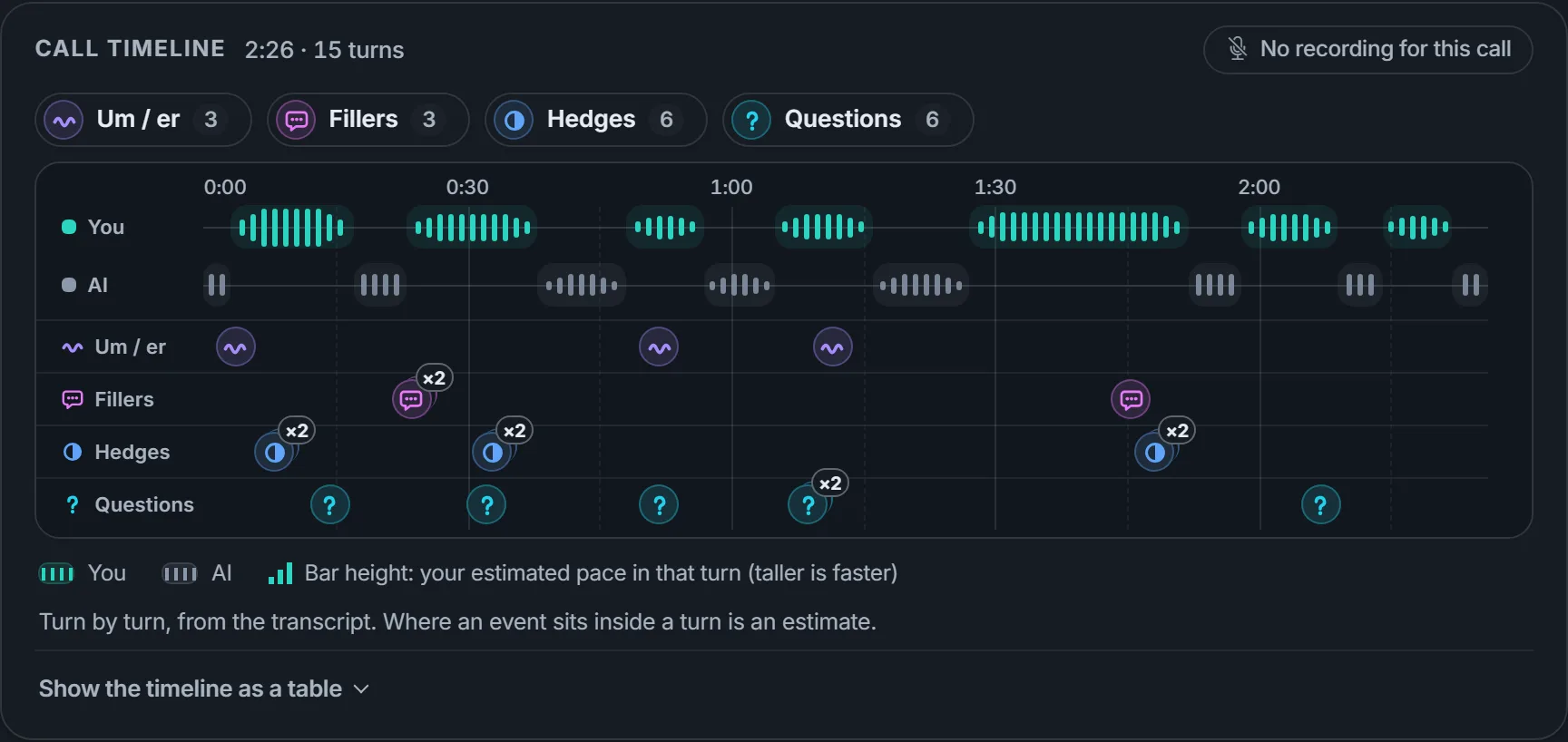Click the Questions marker after 2:00
Screen dimensions: 1568x742
tap(1321, 504)
